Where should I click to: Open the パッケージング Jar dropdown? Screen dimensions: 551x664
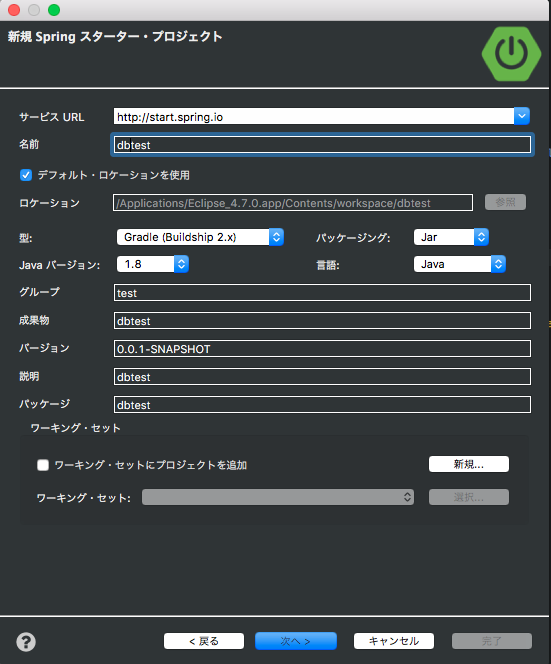tap(451, 237)
